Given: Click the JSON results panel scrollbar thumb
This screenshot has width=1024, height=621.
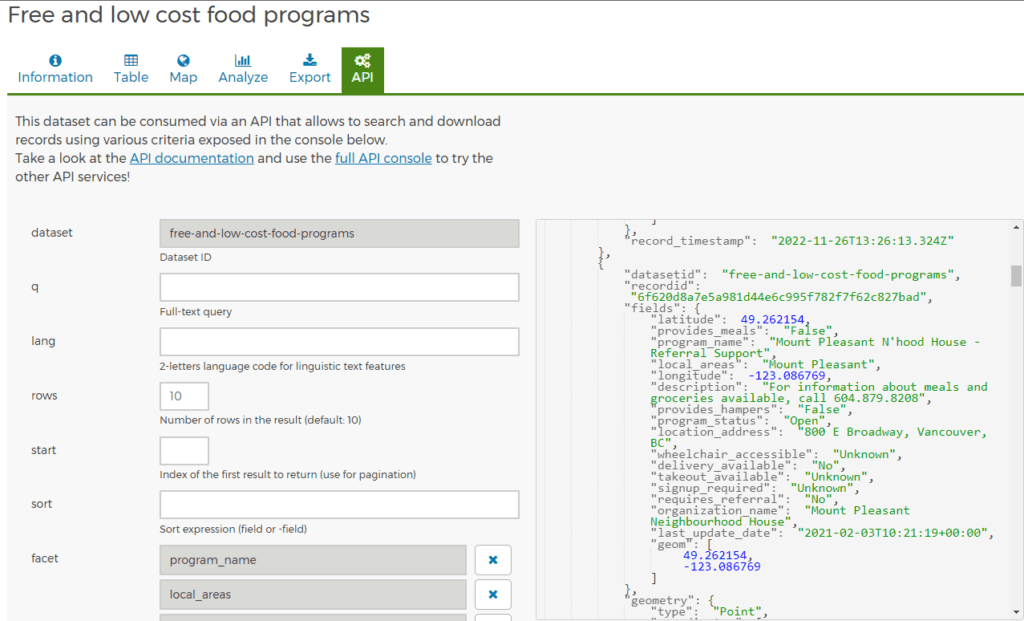Looking at the screenshot, I should click(x=1016, y=275).
